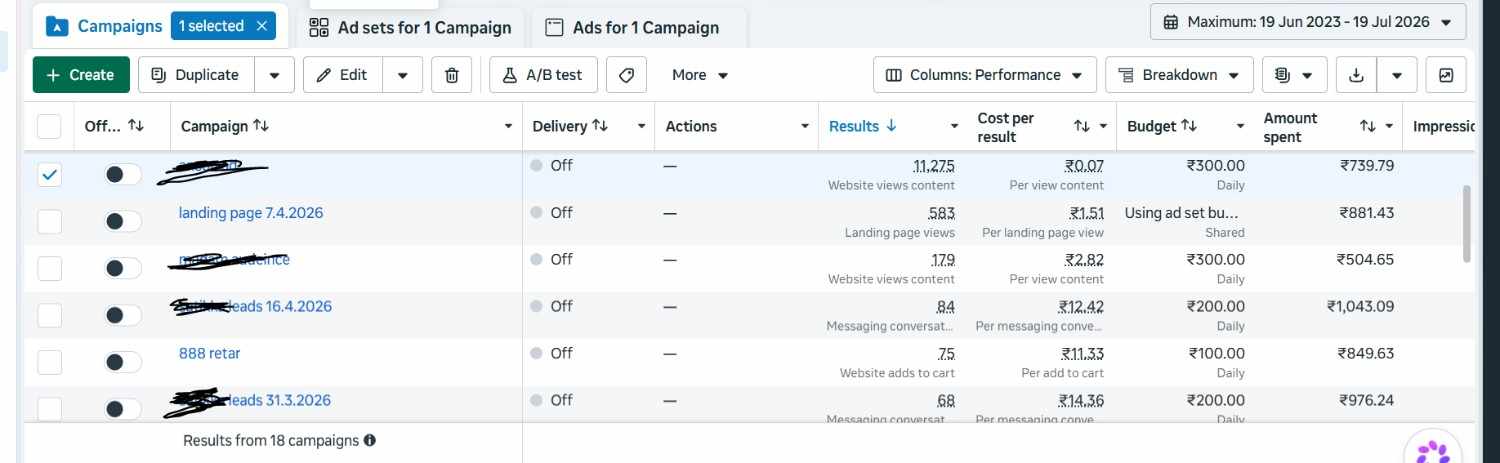Viewport: 1500px width, 463px height.
Task: Open the date range Maximum dropdown
Action: tap(1308, 22)
